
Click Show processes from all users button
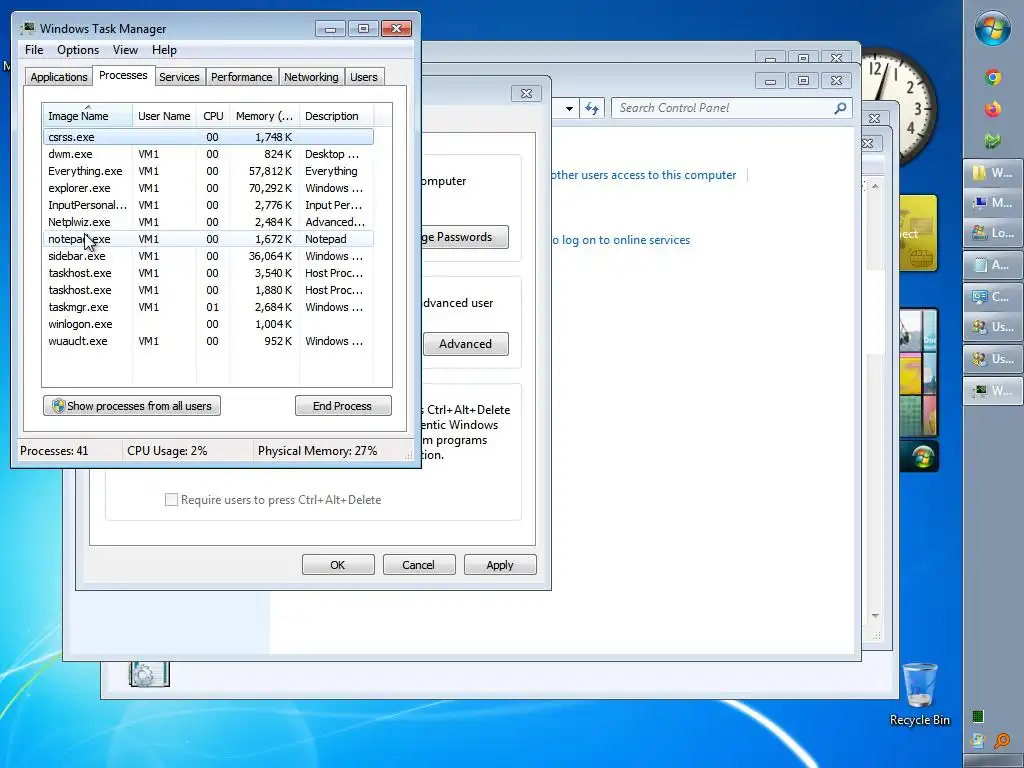(132, 406)
